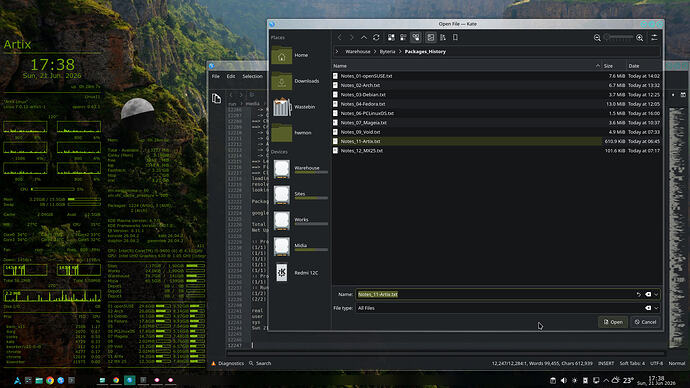Open the sorting options button

(443, 37)
